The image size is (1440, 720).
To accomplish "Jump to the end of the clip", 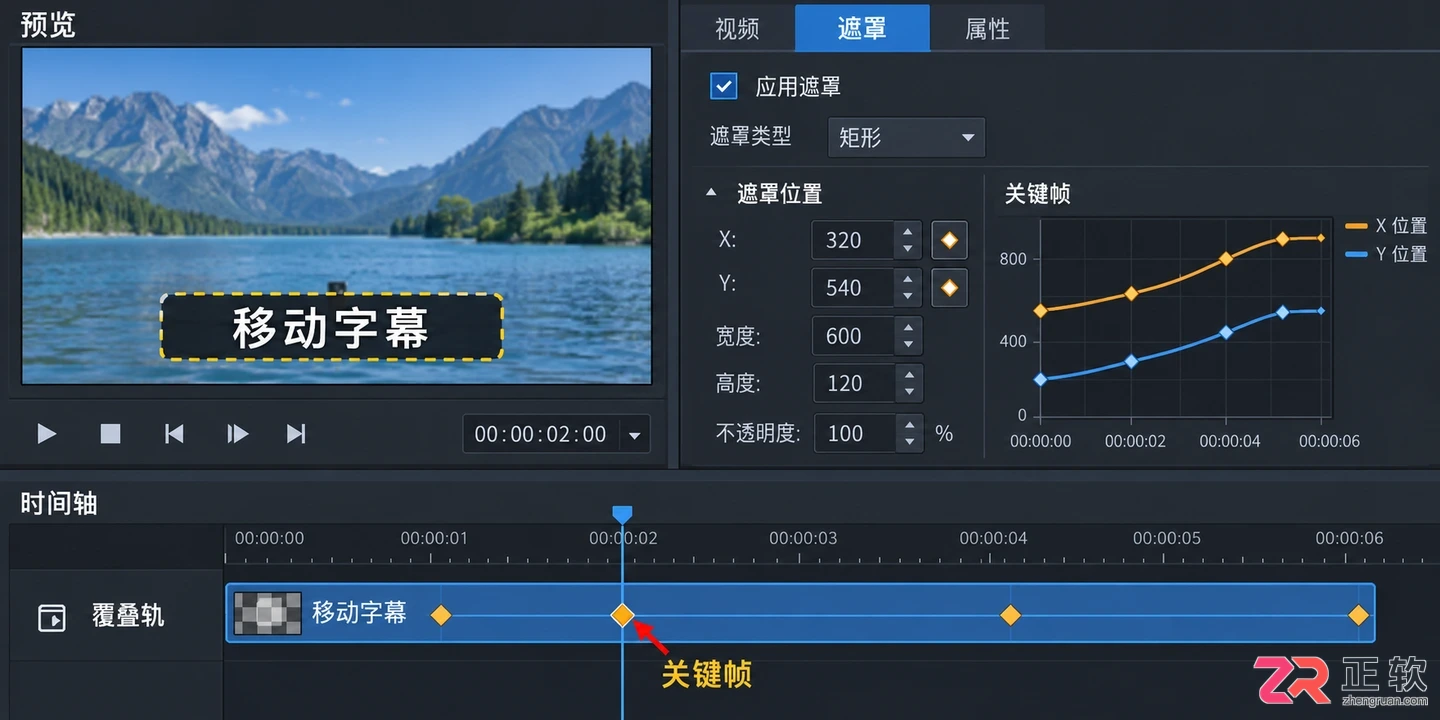I will pos(296,433).
